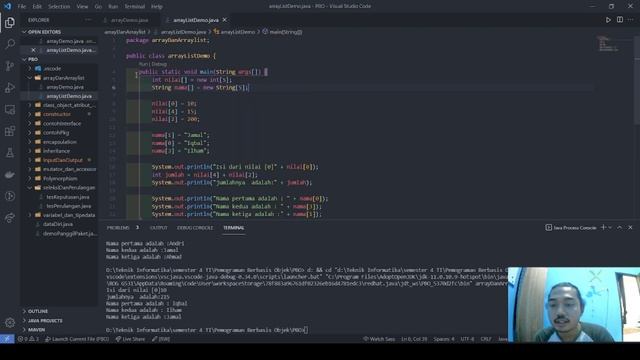This screenshot has height=360, width=640.
Task: Open the File menu
Action: click(22, 6)
